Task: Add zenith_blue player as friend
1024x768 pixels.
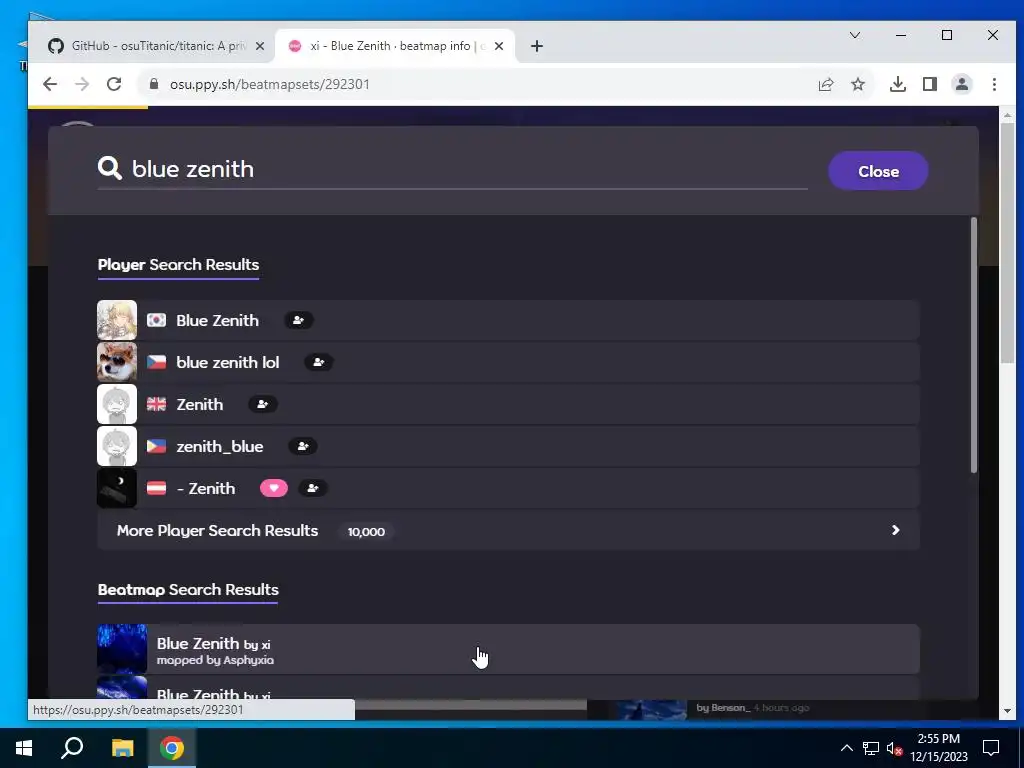Action: (x=303, y=447)
